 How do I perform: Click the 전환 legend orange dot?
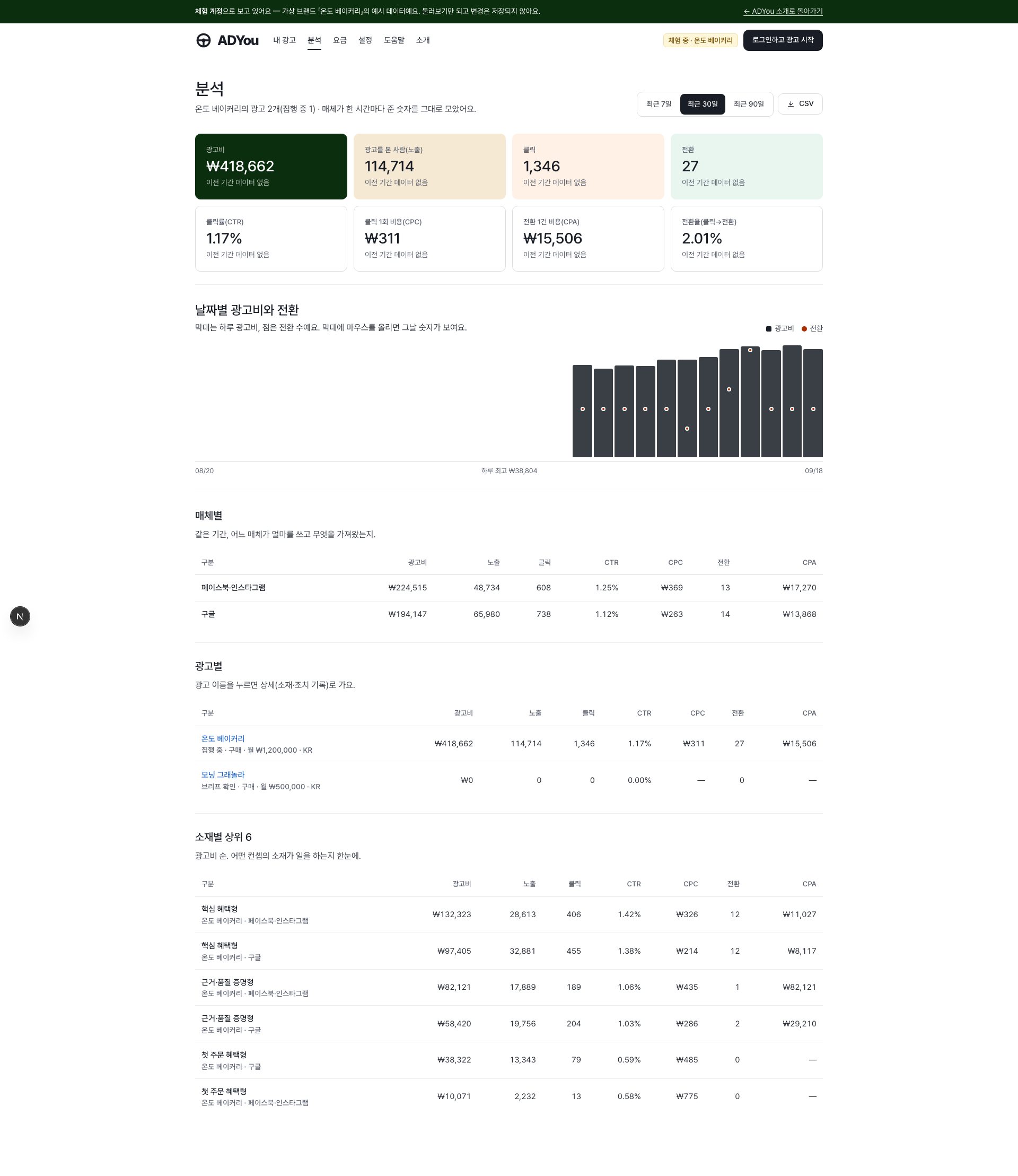pos(804,328)
